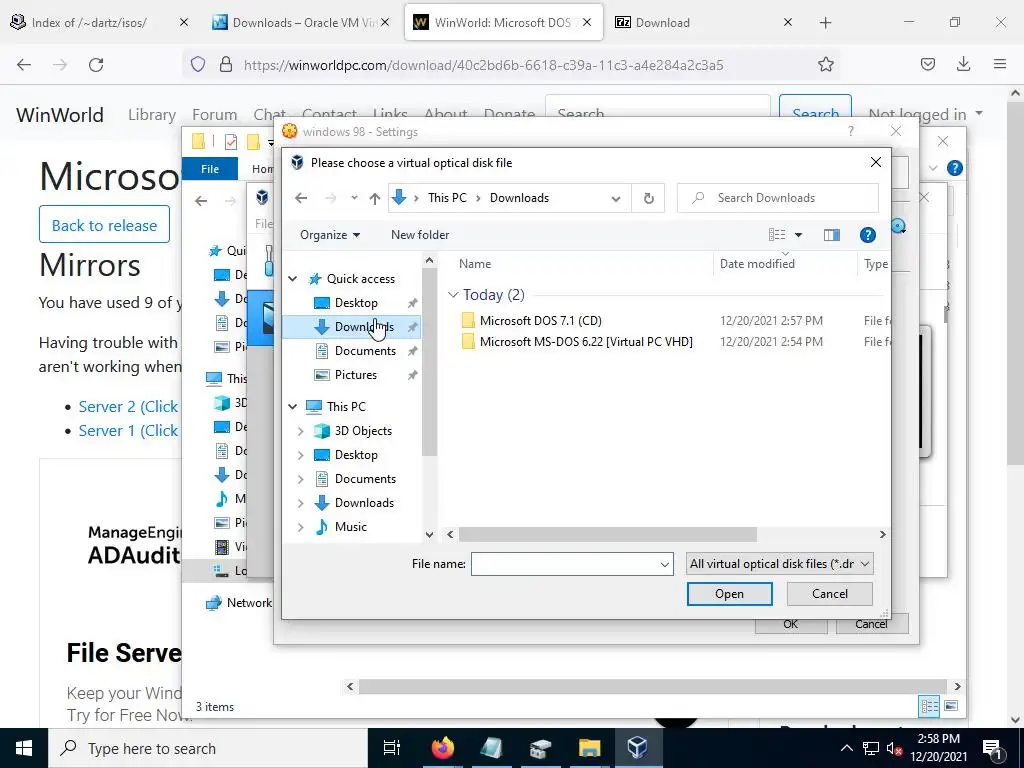
Task: Open the Organize menu
Action: click(330, 234)
